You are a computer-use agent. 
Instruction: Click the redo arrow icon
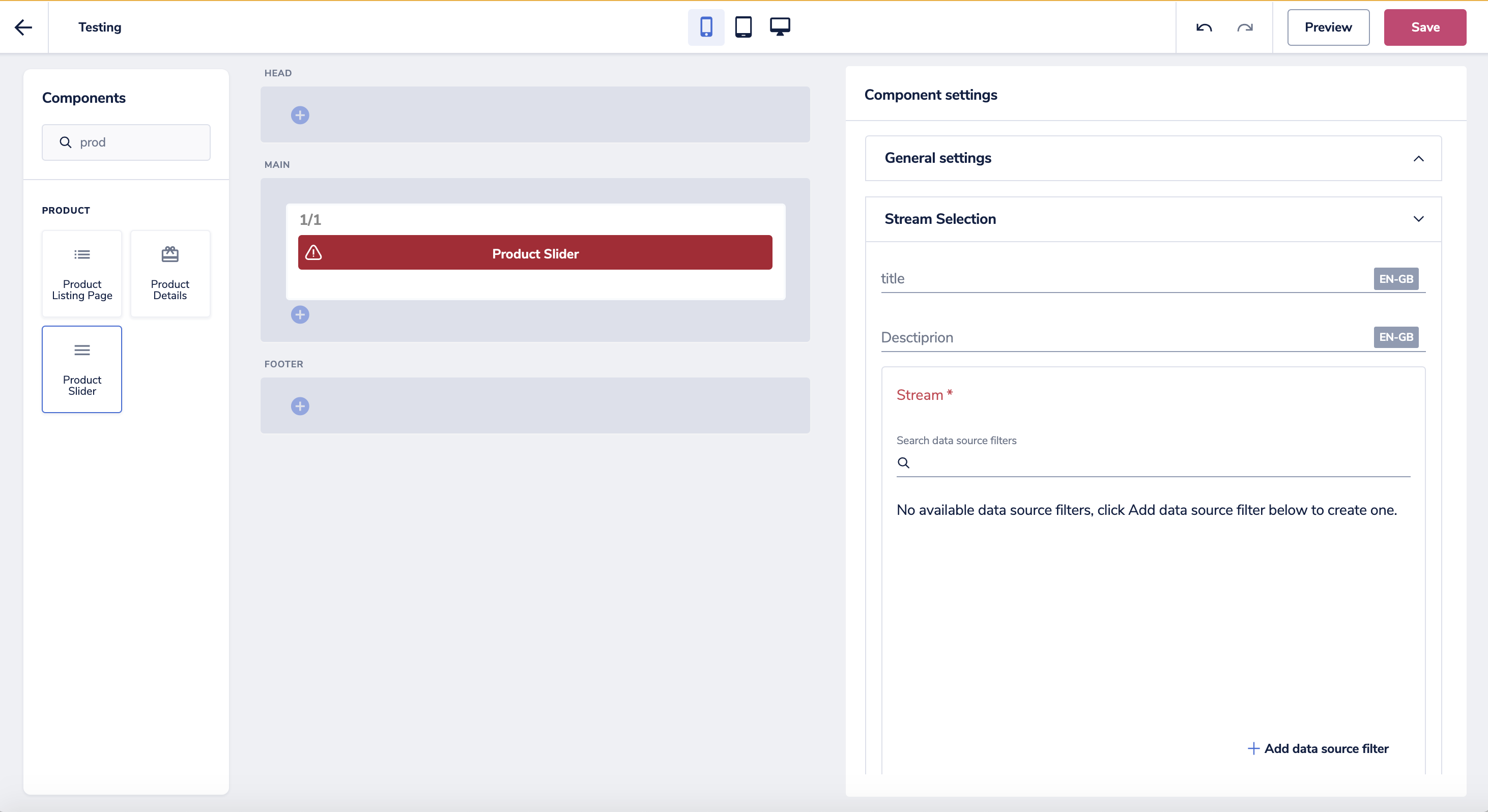[x=1245, y=27]
